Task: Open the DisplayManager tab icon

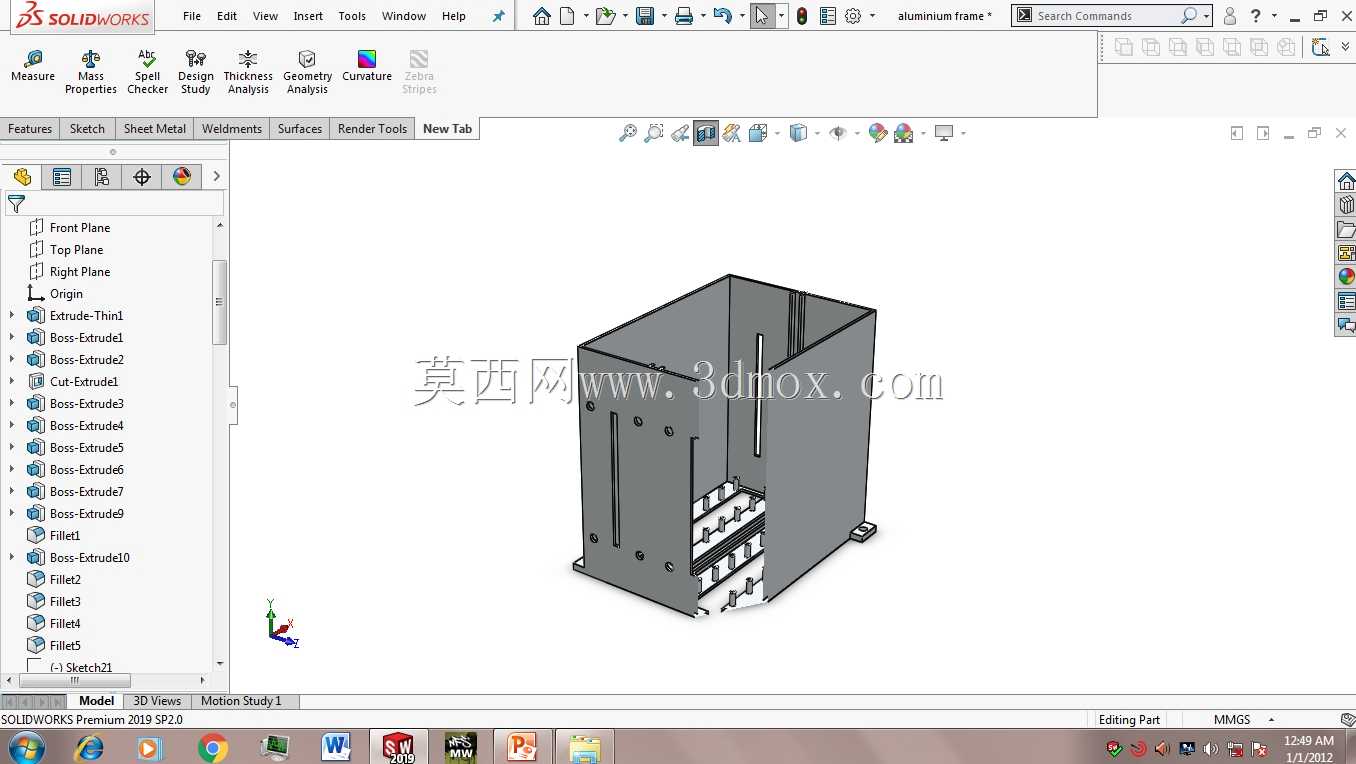Action: [x=181, y=177]
